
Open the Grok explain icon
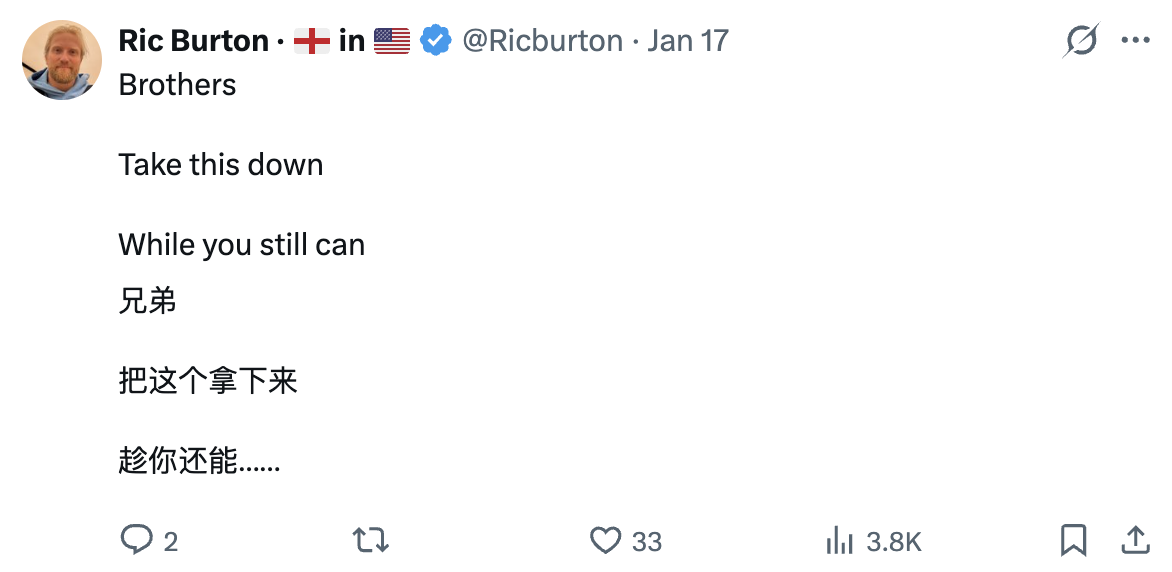click(x=1081, y=41)
